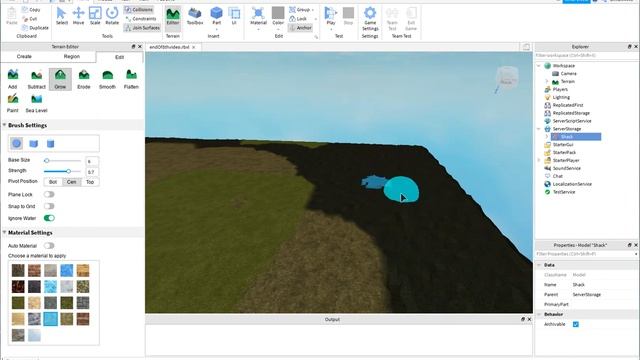640x360 pixels.
Task: Activate the Rotate tool
Action: coord(112,16)
